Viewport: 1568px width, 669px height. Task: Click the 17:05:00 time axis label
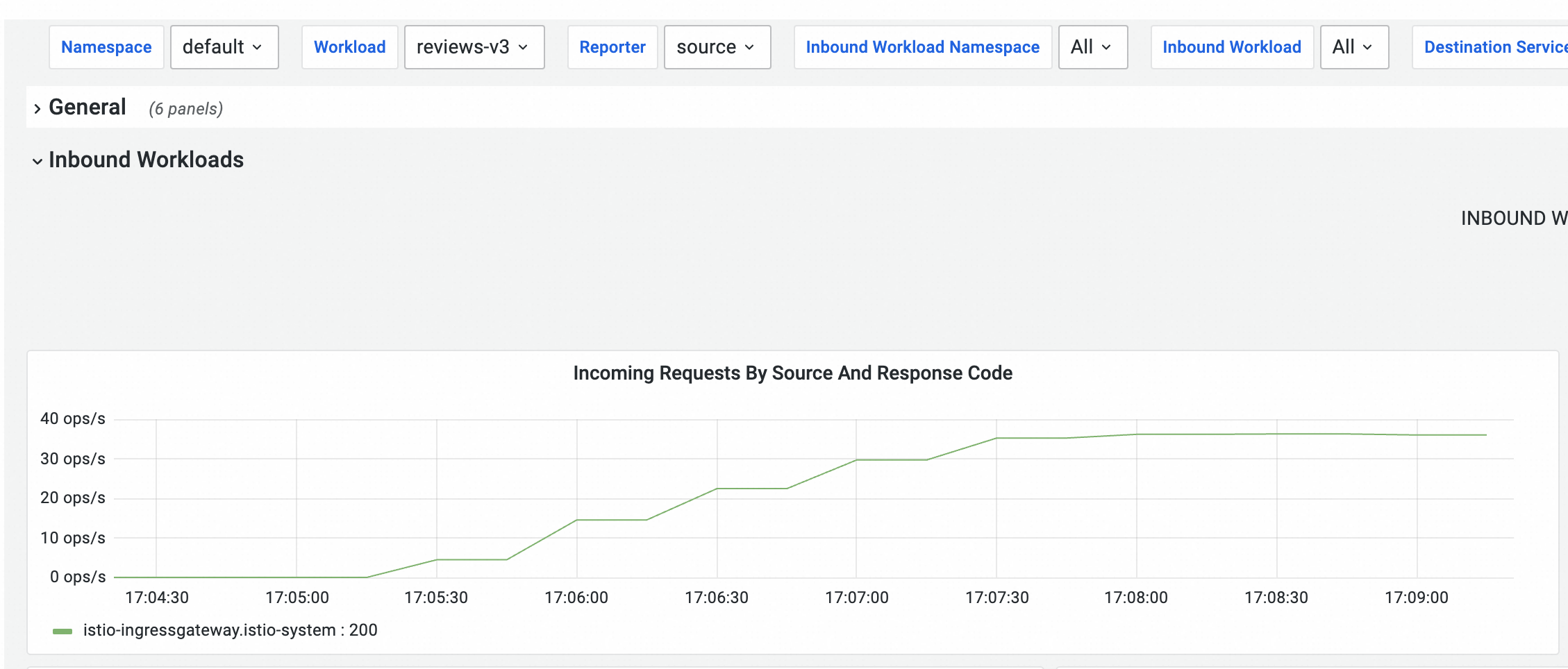297,598
